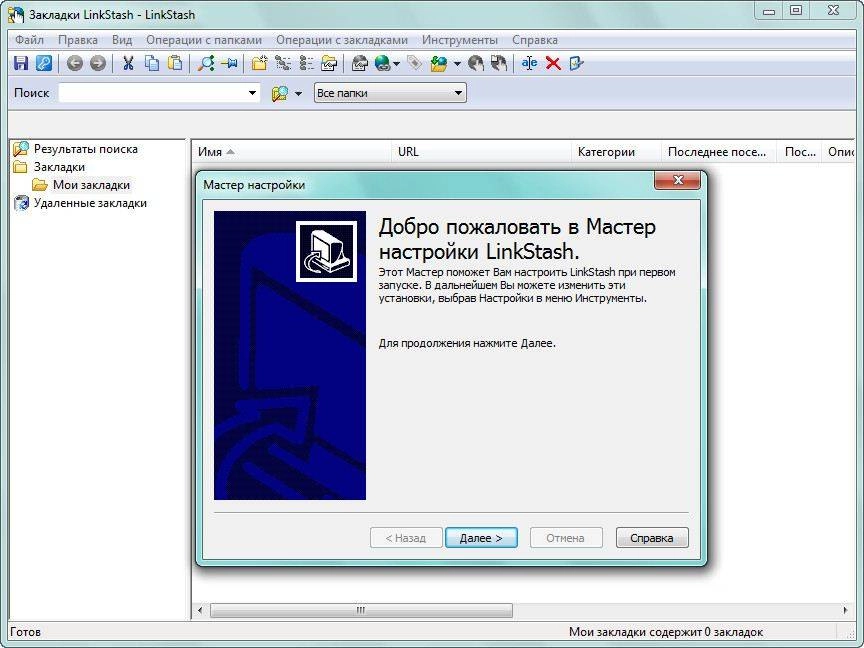Viewport: 864px width, 648px height.
Task: Click the globe with chain link icon
Action: (382, 63)
